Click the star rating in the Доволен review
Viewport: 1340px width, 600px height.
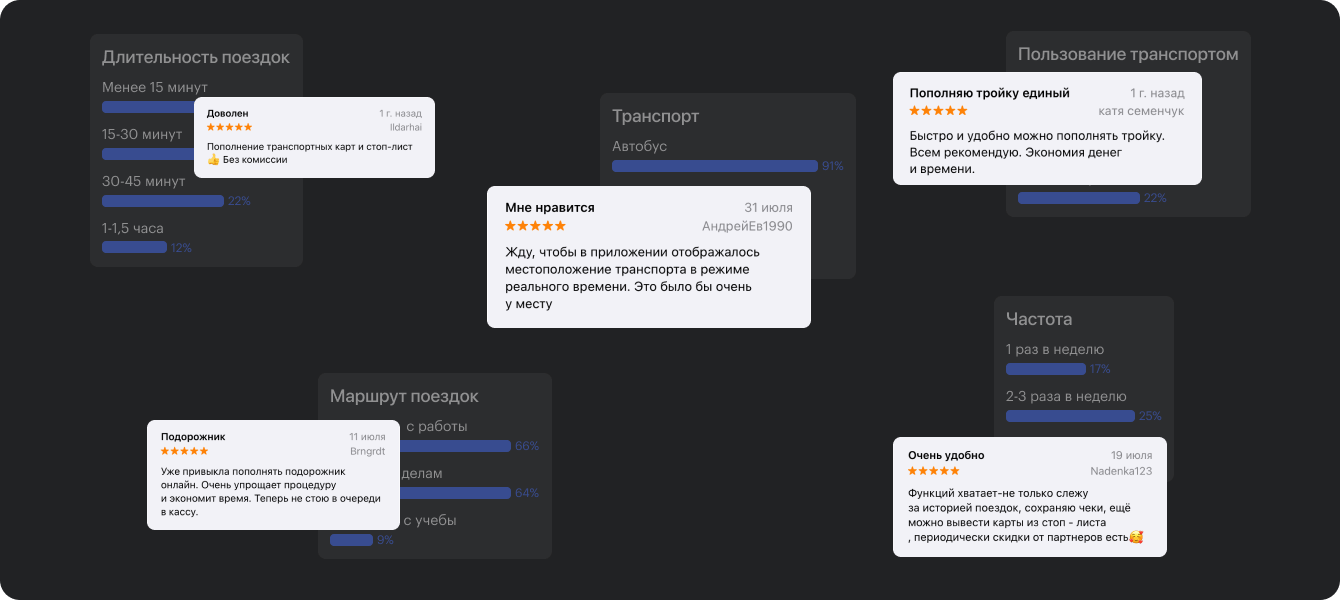click(229, 127)
